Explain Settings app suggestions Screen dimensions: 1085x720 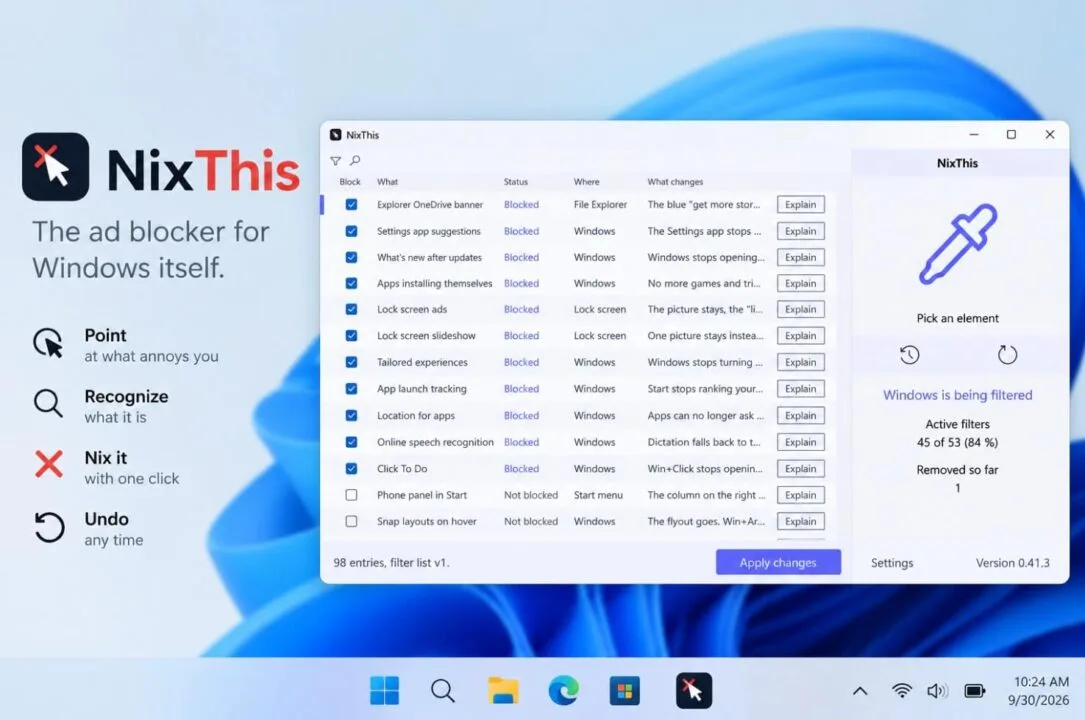801,231
